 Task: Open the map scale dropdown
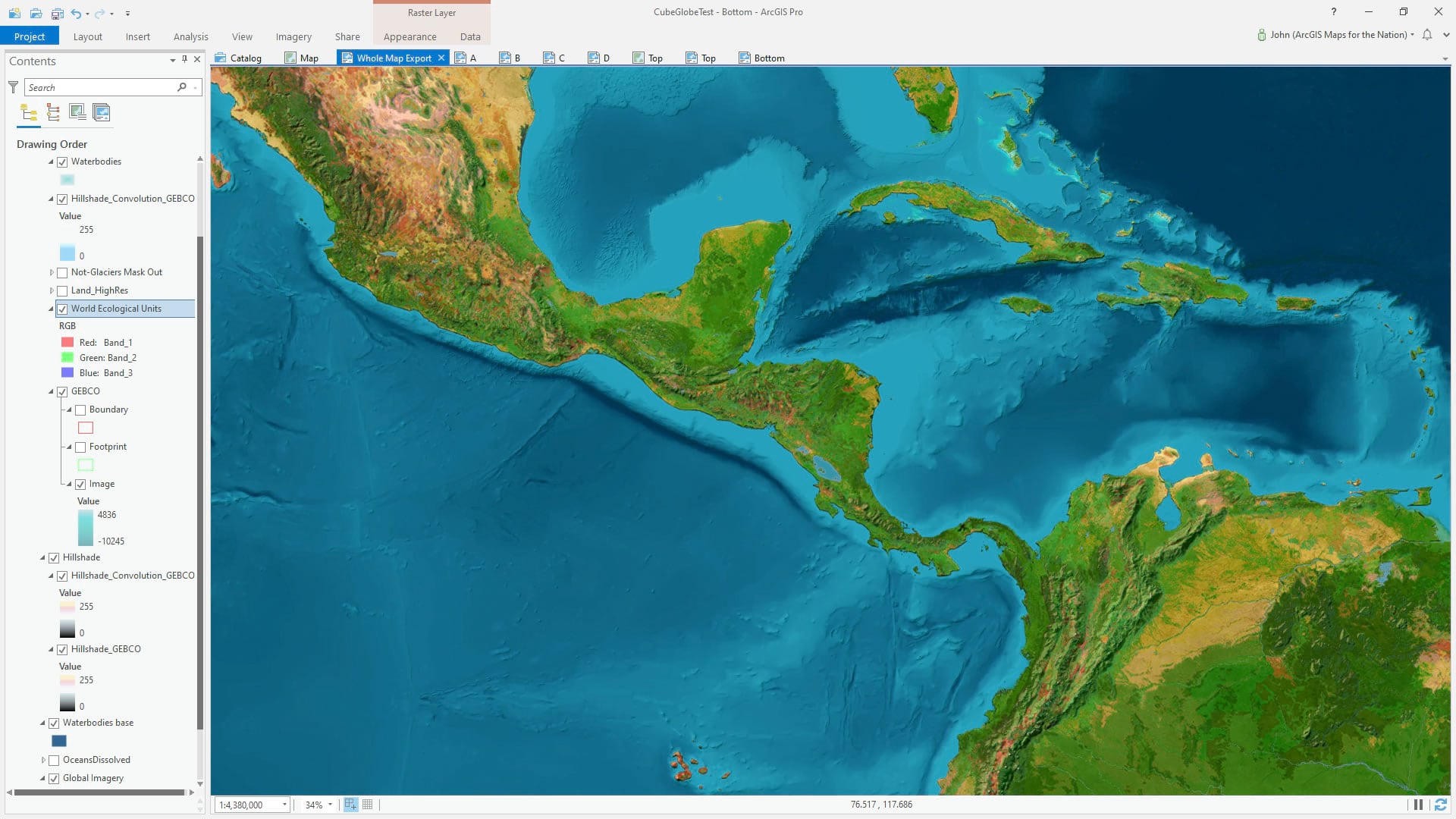click(284, 805)
